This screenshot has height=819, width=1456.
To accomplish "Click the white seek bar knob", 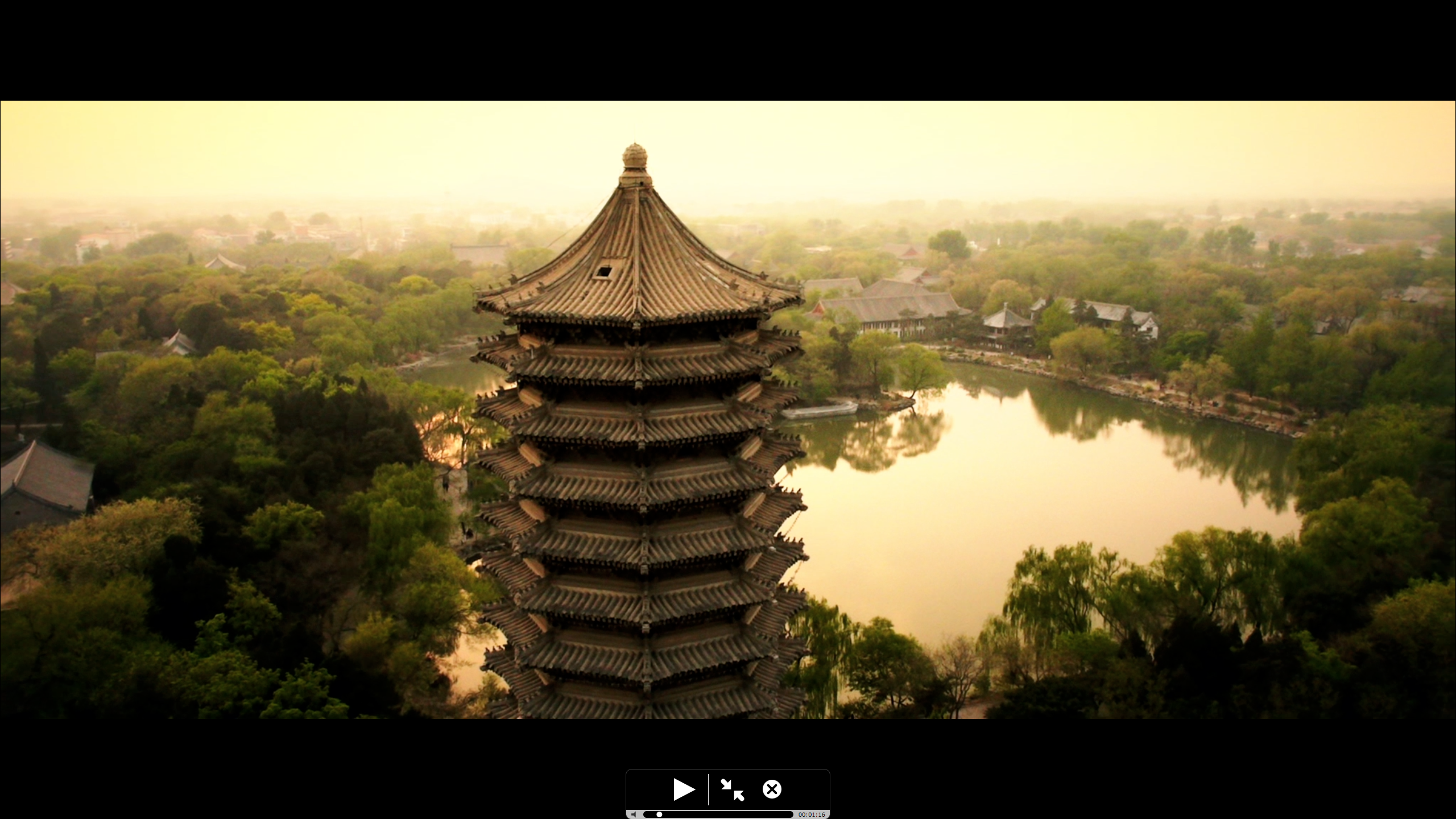I will (659, 814).
